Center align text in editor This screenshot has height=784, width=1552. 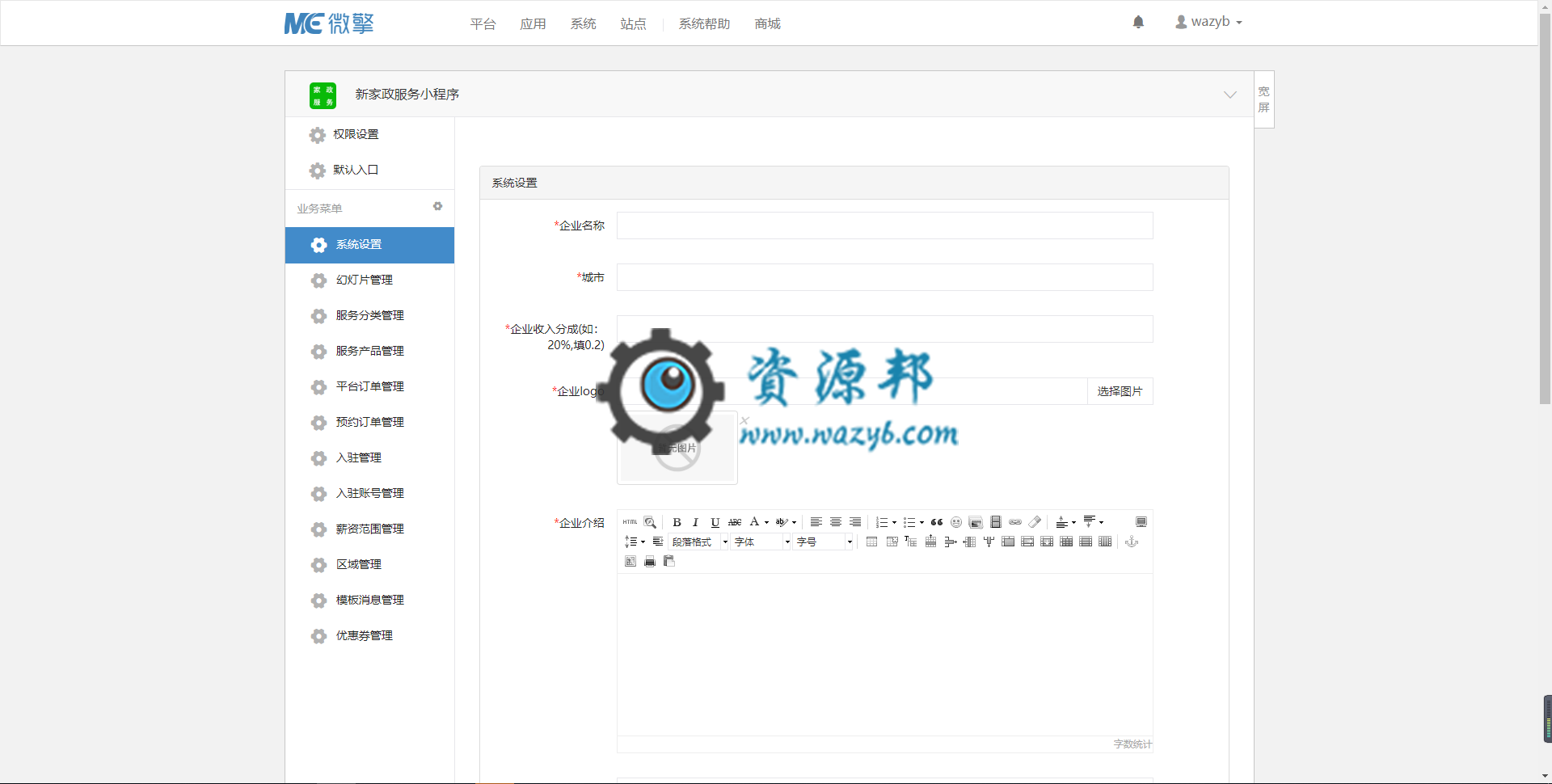coord(836,522)
